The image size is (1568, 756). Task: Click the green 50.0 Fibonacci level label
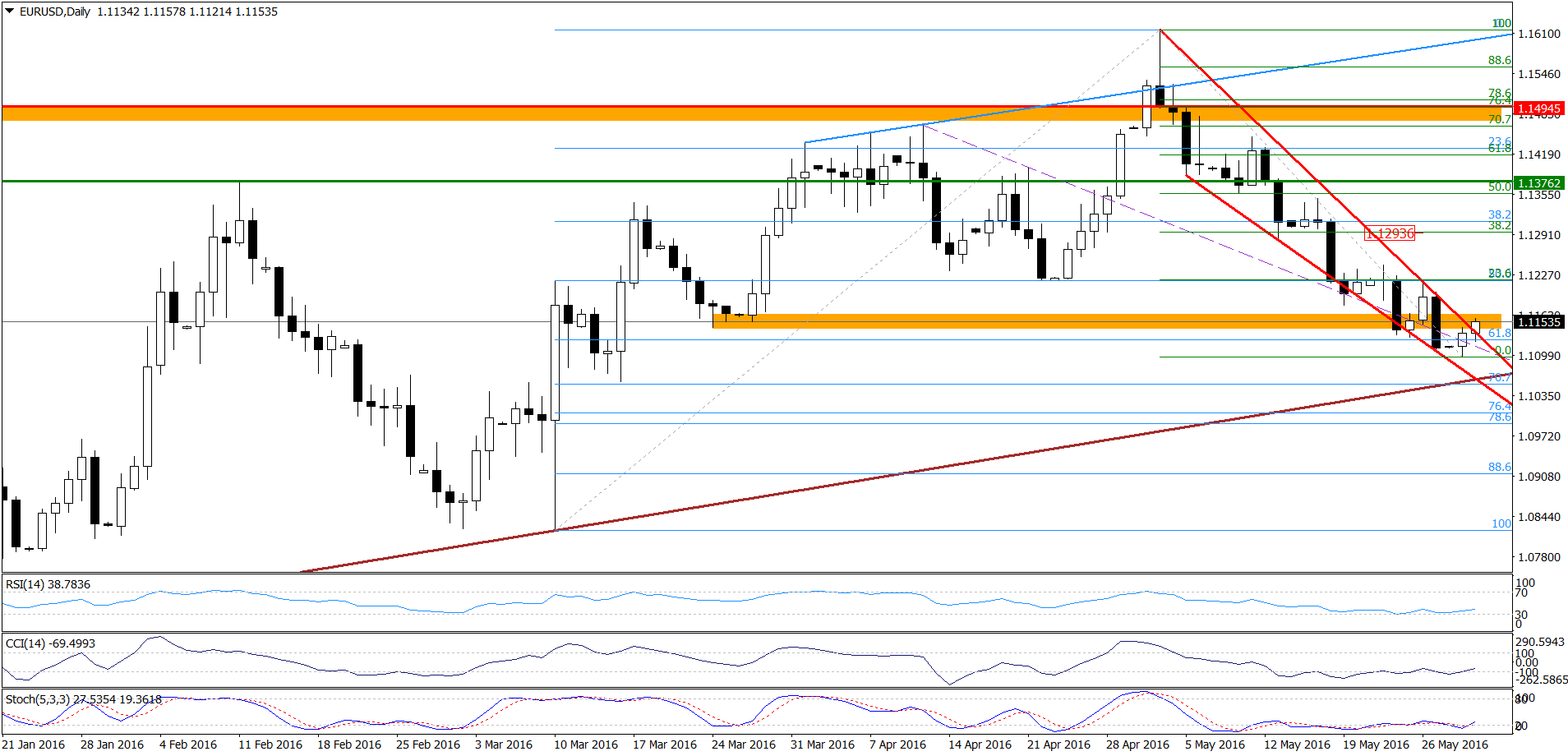click(x=1500, y=187)
